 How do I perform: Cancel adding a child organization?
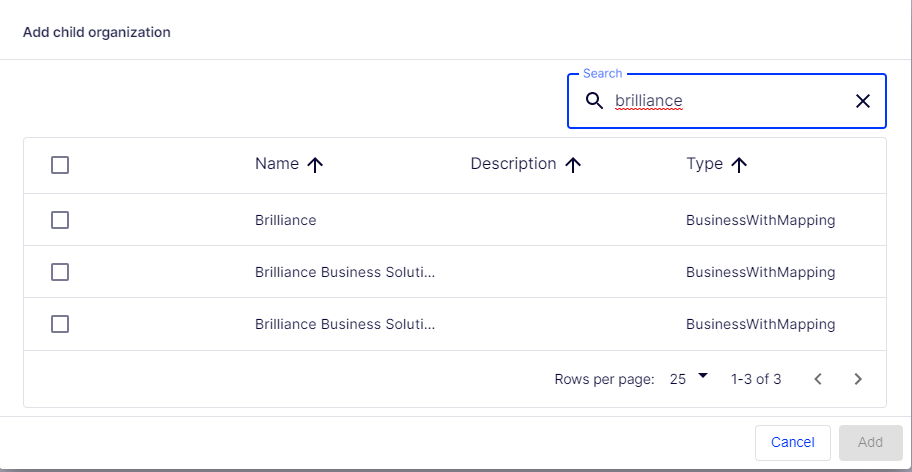point(792,442)
